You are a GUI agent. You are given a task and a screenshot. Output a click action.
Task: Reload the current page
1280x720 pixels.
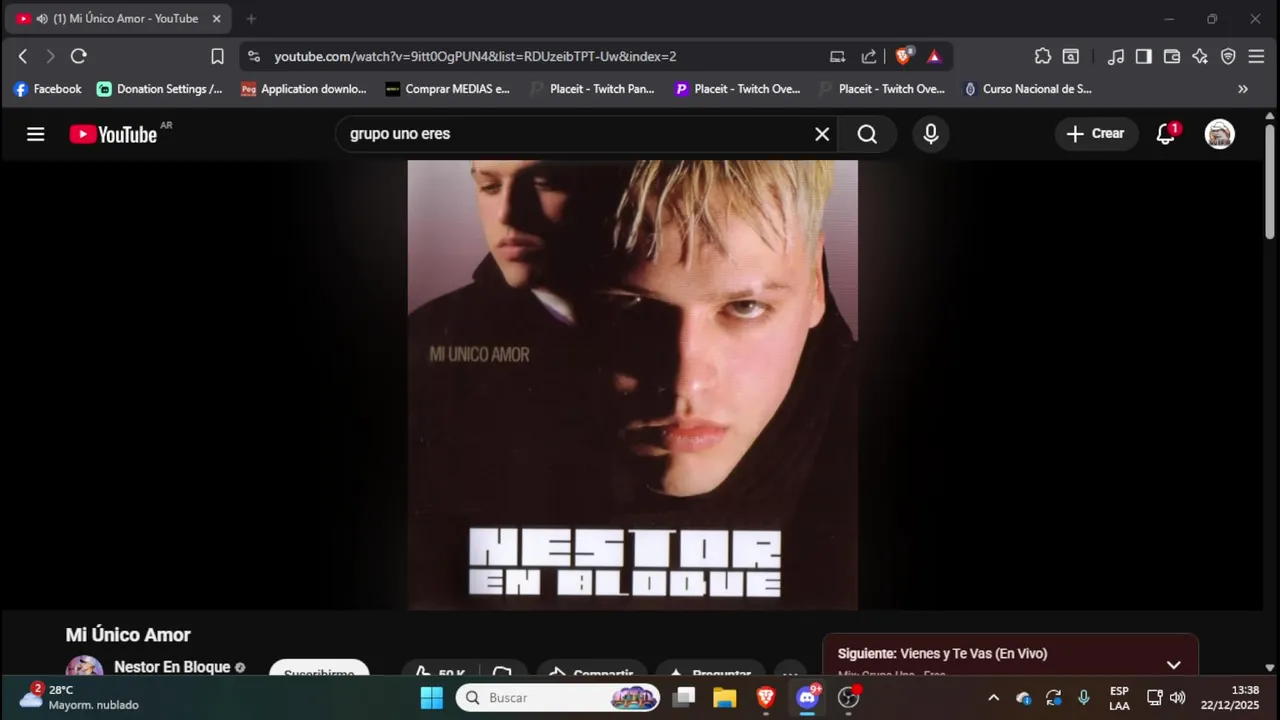(79, 57)
